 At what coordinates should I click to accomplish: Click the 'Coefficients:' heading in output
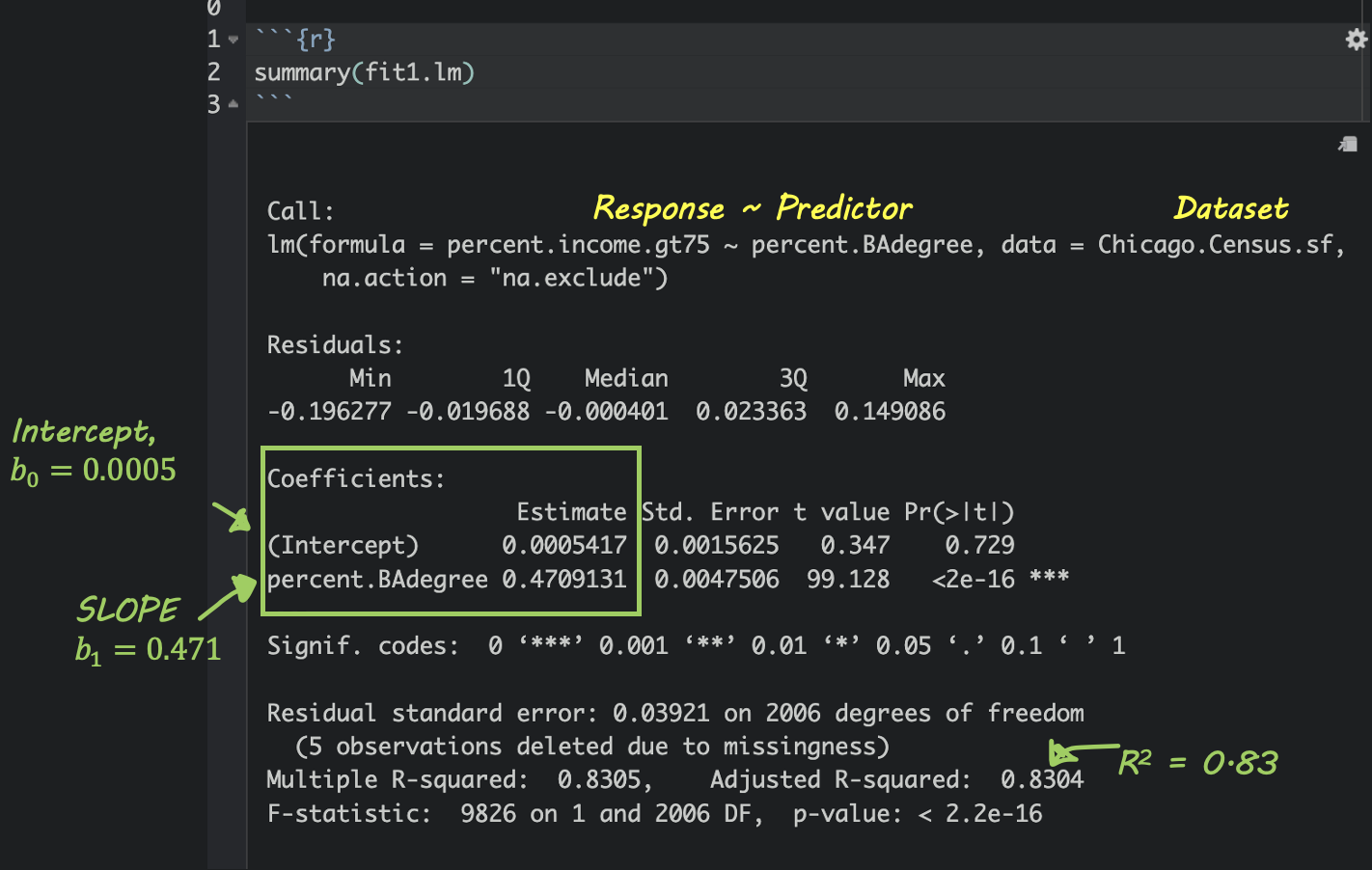click(356, 478)
